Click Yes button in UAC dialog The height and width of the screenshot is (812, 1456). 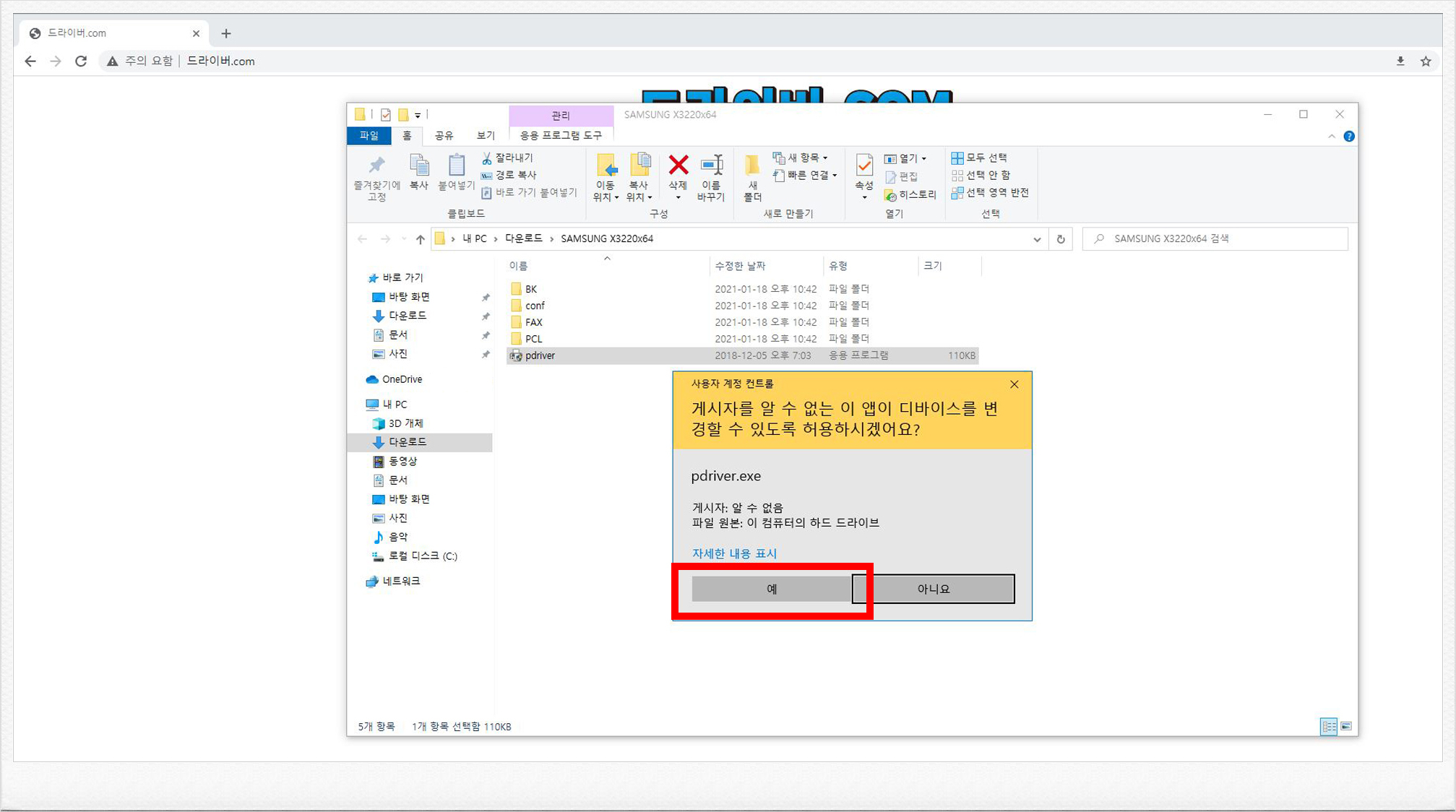coord(771,589)
